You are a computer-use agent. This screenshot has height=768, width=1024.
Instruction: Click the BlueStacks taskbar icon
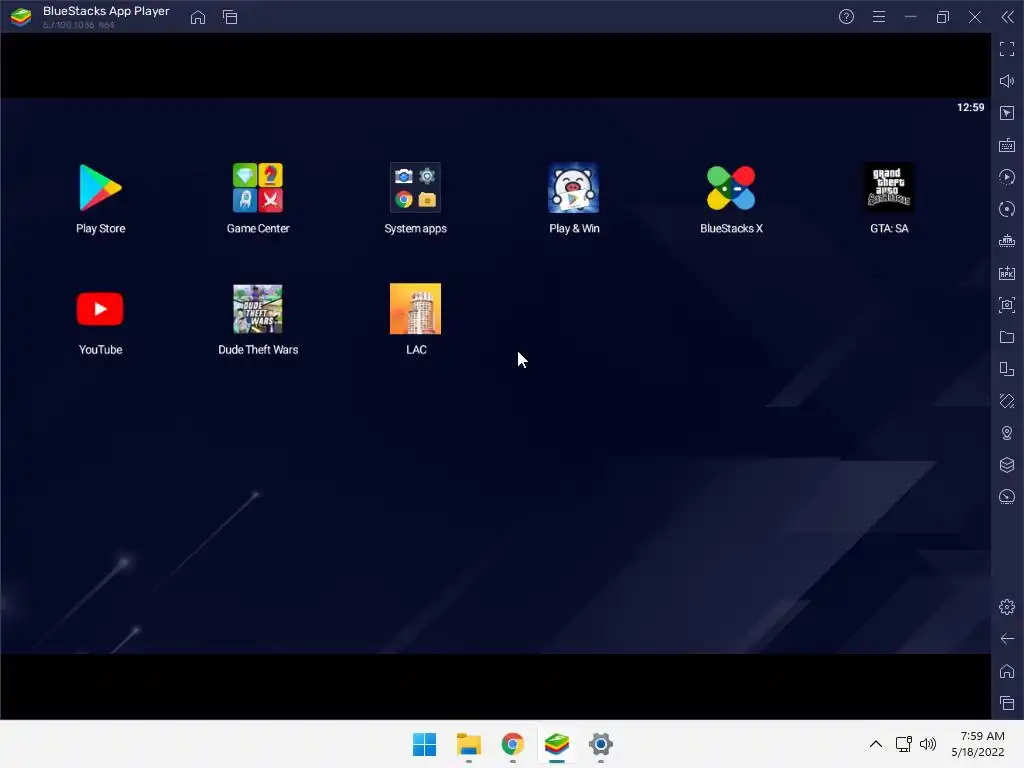click(x=556, y=744)
